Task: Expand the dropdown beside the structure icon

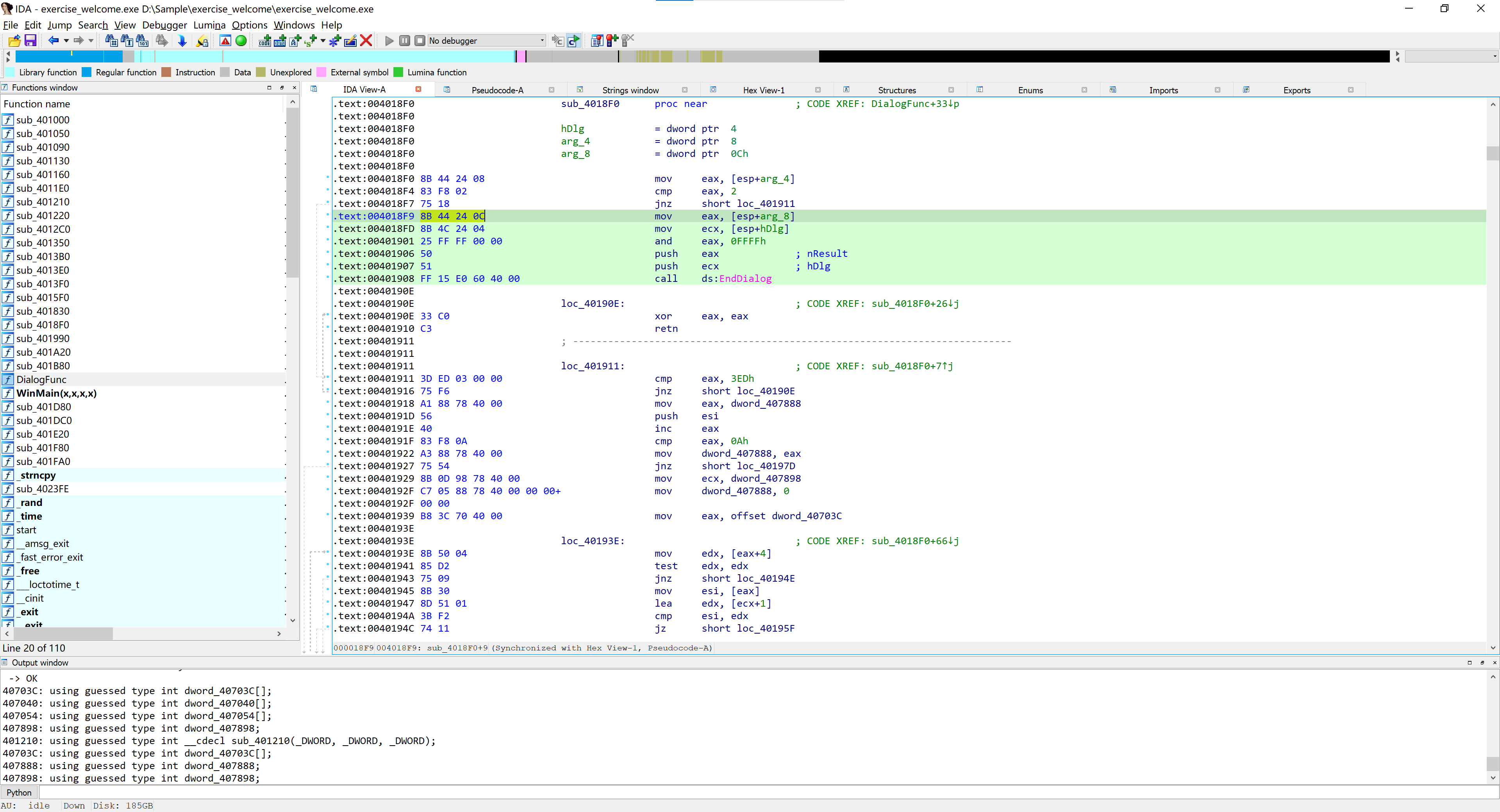Action: (x=323, y=41)
